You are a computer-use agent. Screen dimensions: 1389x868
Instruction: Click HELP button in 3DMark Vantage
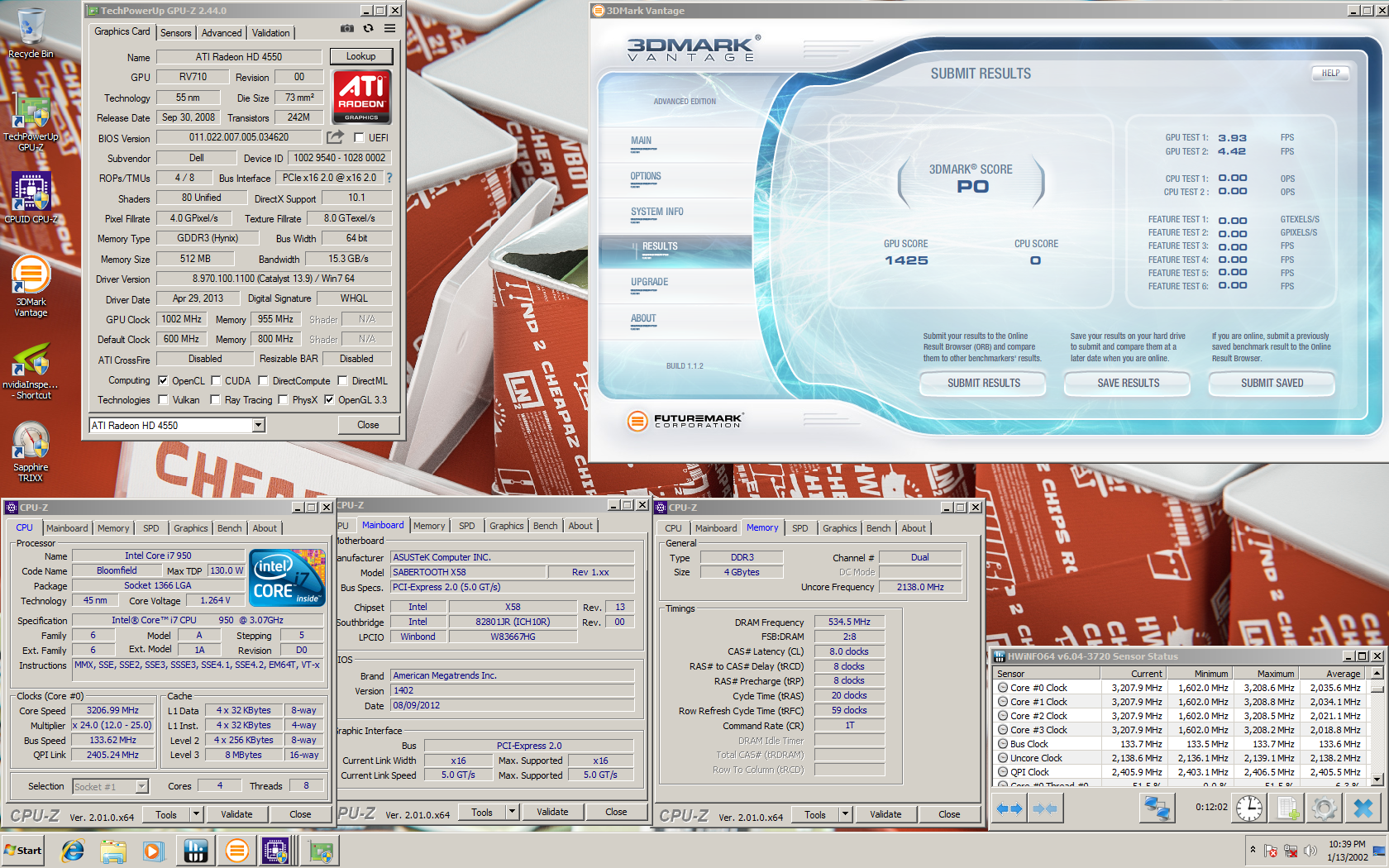coord(1330,73)
